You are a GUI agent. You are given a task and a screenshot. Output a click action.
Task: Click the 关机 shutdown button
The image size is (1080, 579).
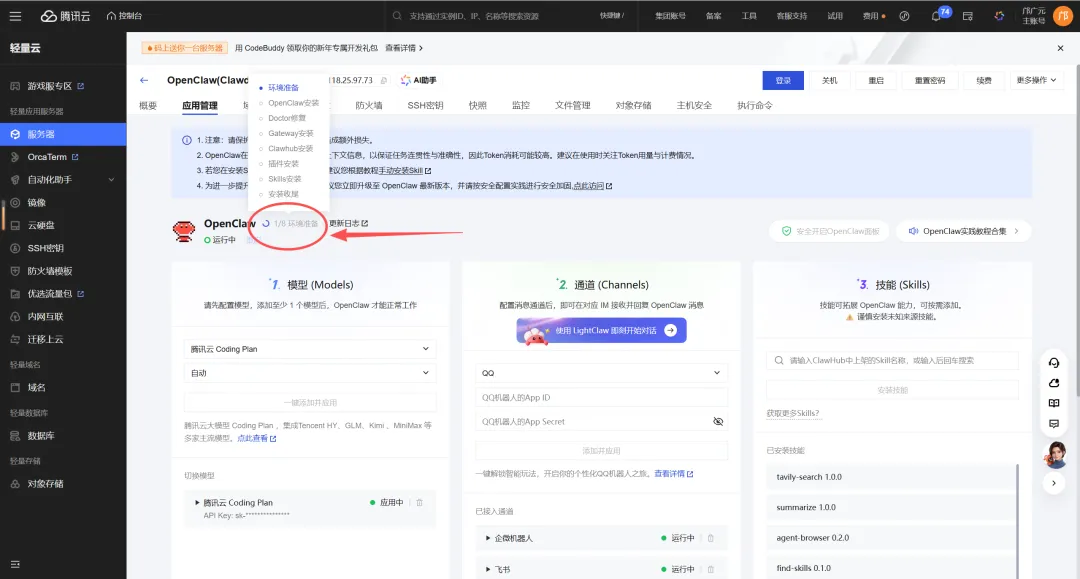pyautogui.click(x=829, y=81)
